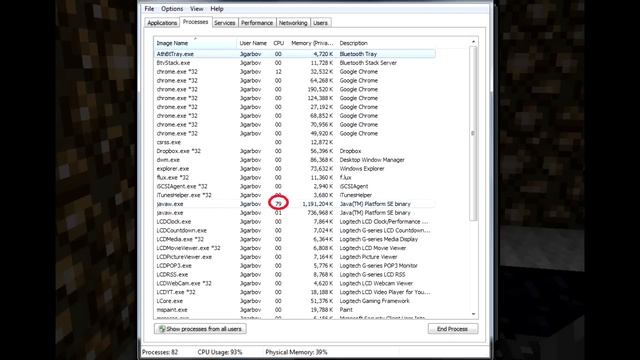Select javaw.exe row using 736,968 K
Viewport: 640px width, 360px height.
(x=294, y=213)
